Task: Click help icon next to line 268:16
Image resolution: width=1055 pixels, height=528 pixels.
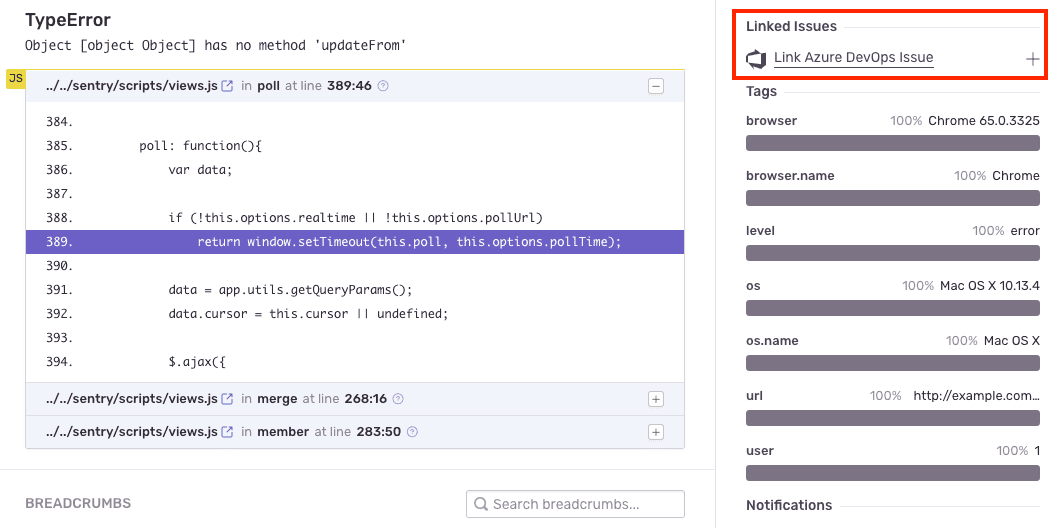Action: (x=398, y=399)
